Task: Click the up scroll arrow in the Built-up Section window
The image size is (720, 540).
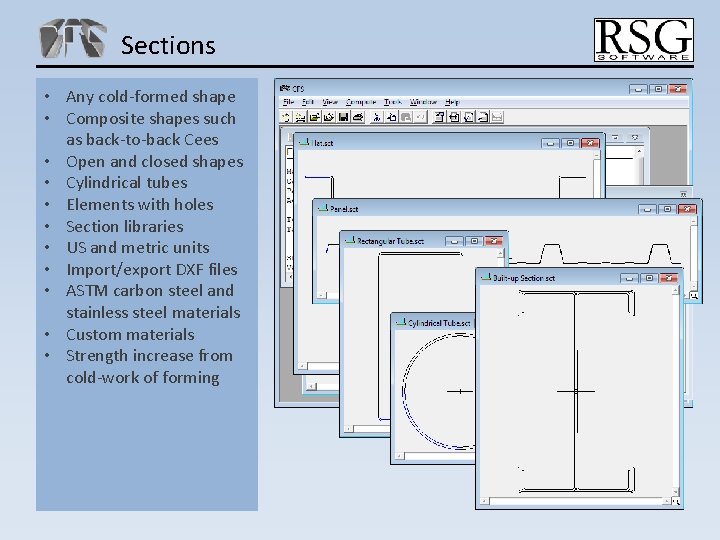Action: 675,291
